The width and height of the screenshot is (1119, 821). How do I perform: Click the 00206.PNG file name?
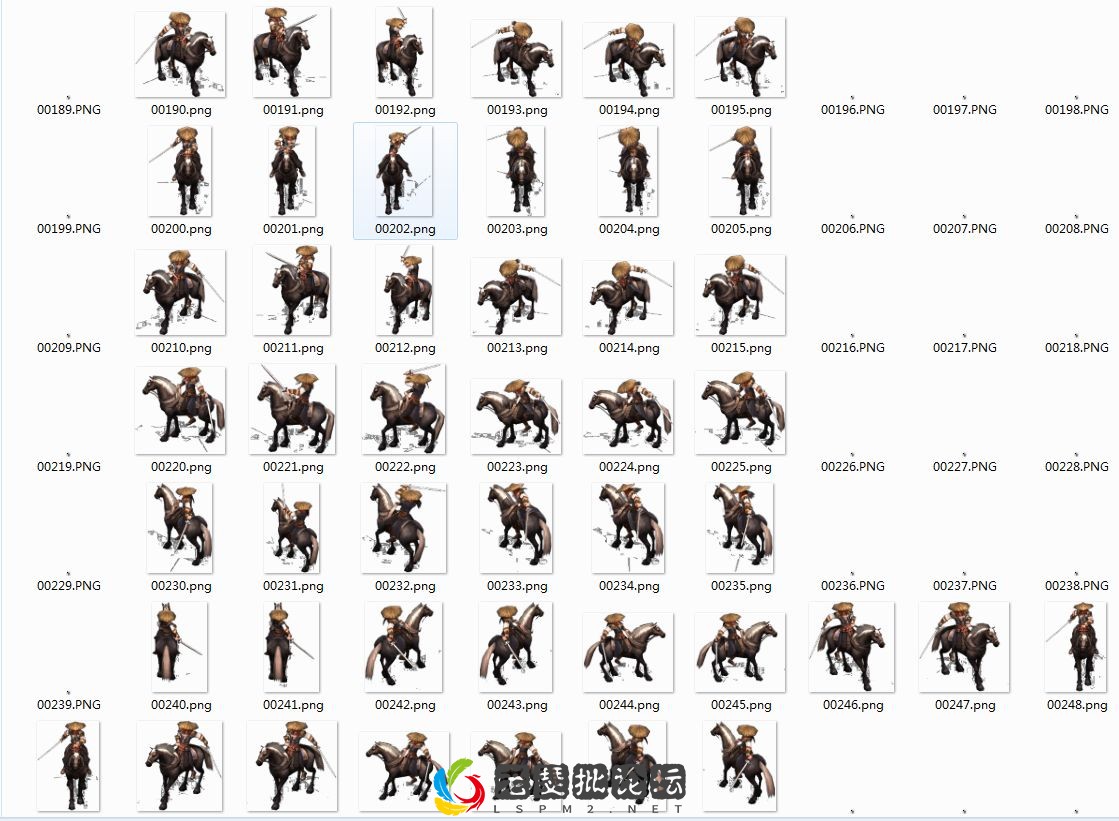coord(853,228)
